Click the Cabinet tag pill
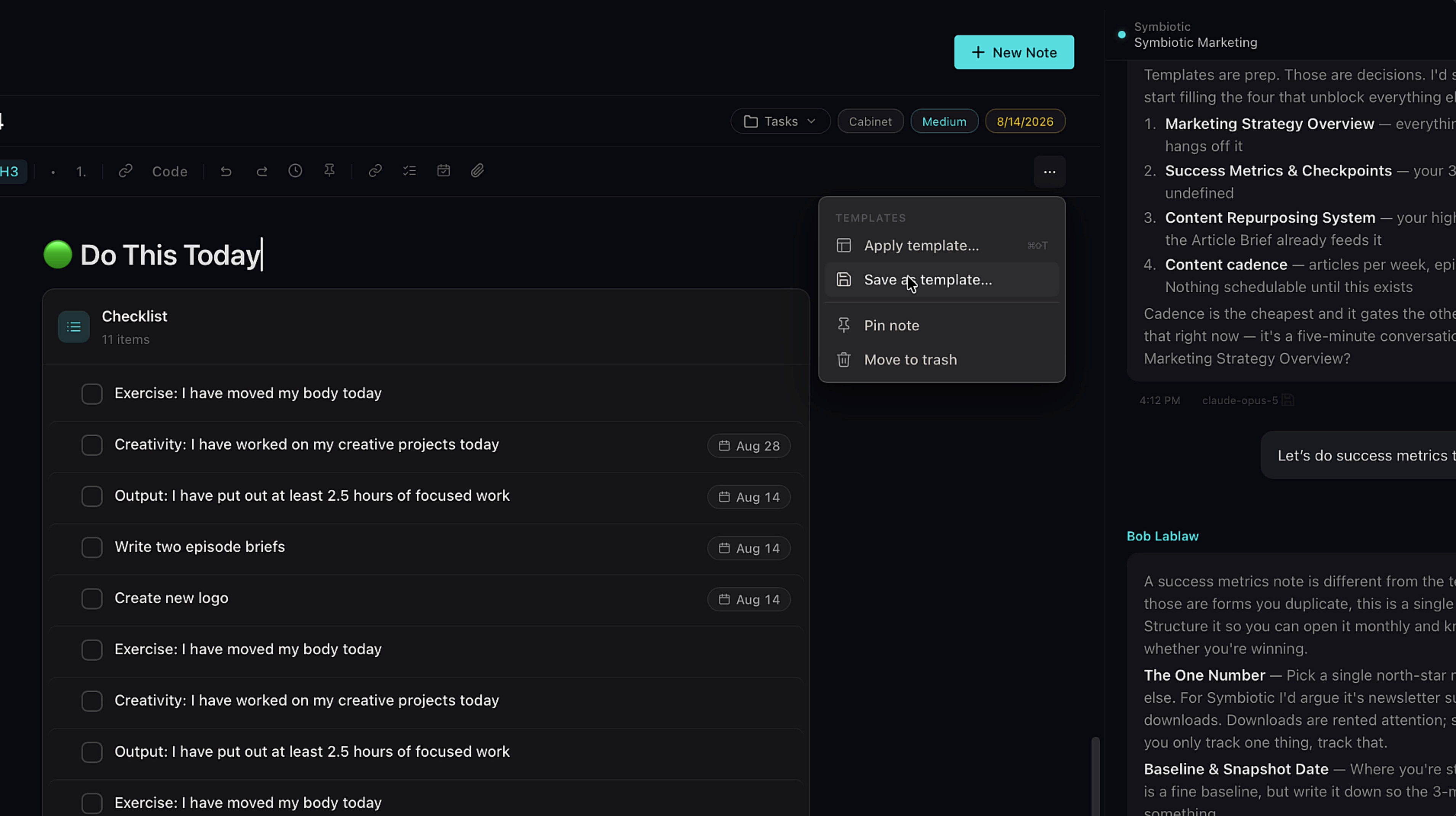Viewport: 1456px width, 816px height. pos(870,122)
